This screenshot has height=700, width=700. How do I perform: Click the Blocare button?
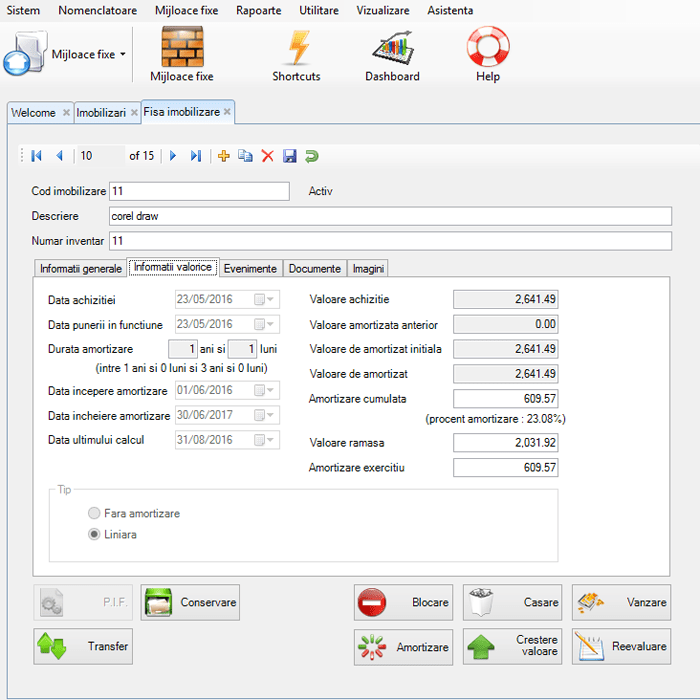404,602
